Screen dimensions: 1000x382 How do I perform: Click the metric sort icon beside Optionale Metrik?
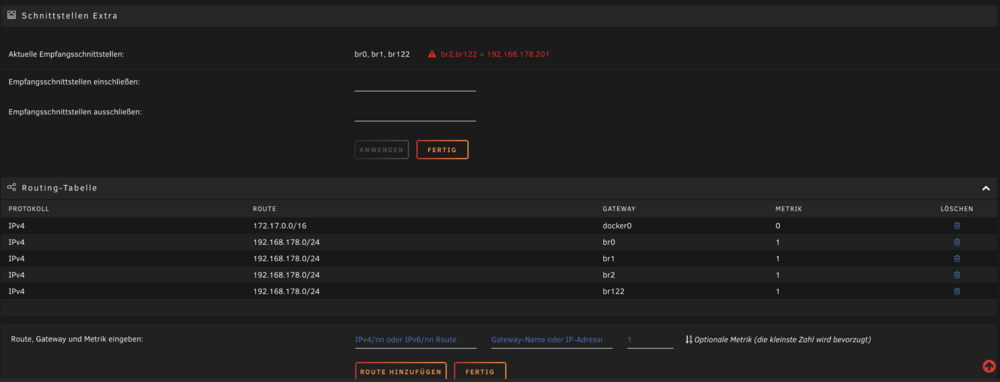(689, 339)
